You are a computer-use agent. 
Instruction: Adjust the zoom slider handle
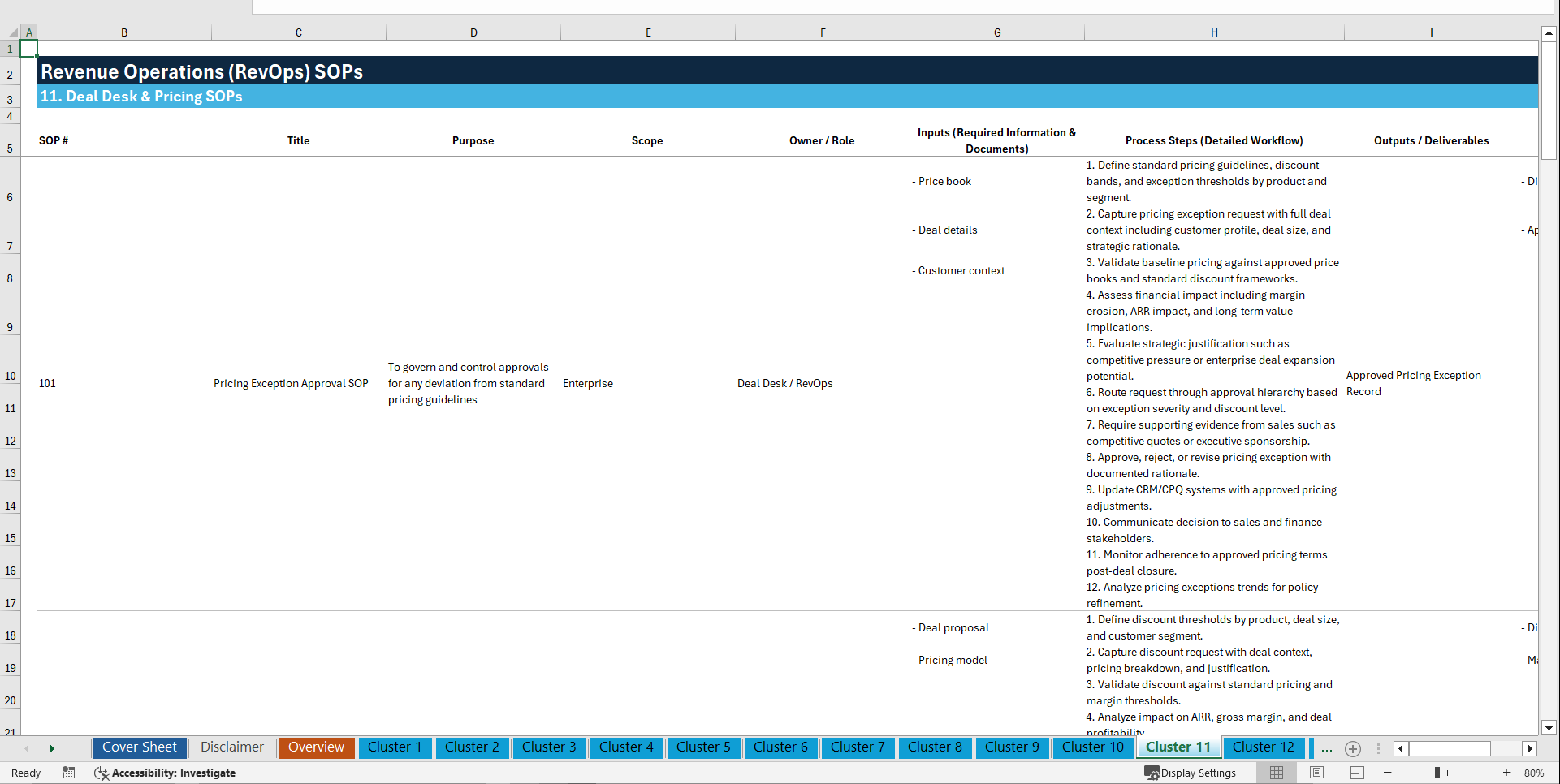[x=1437, y=773]
